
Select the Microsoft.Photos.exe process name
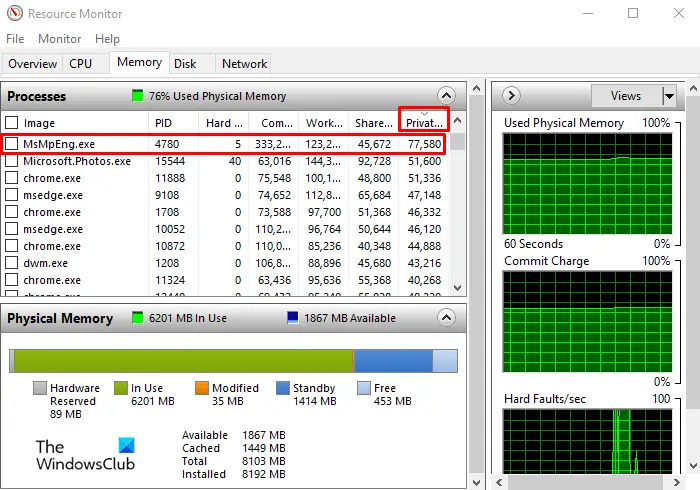point(77,161)
